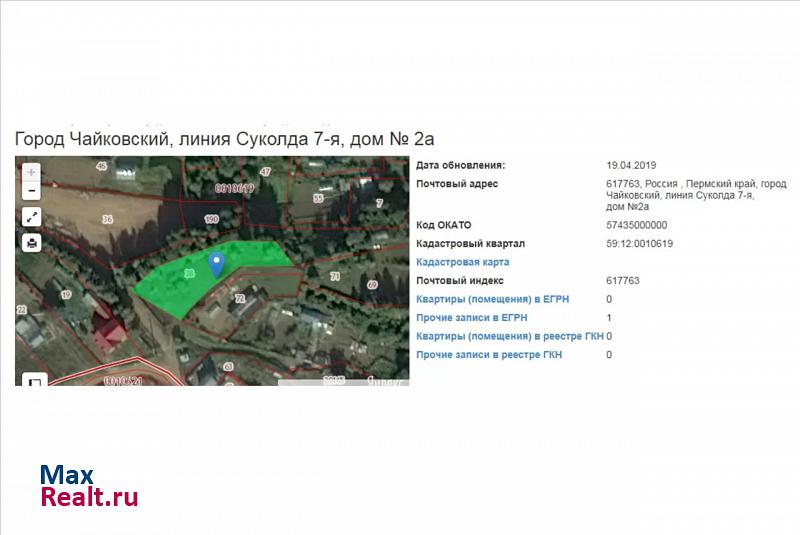This screenshot has width=800, height=535.
Task: Open Прочие записи в реестре ГКН link
Action: tap(489, 355)
